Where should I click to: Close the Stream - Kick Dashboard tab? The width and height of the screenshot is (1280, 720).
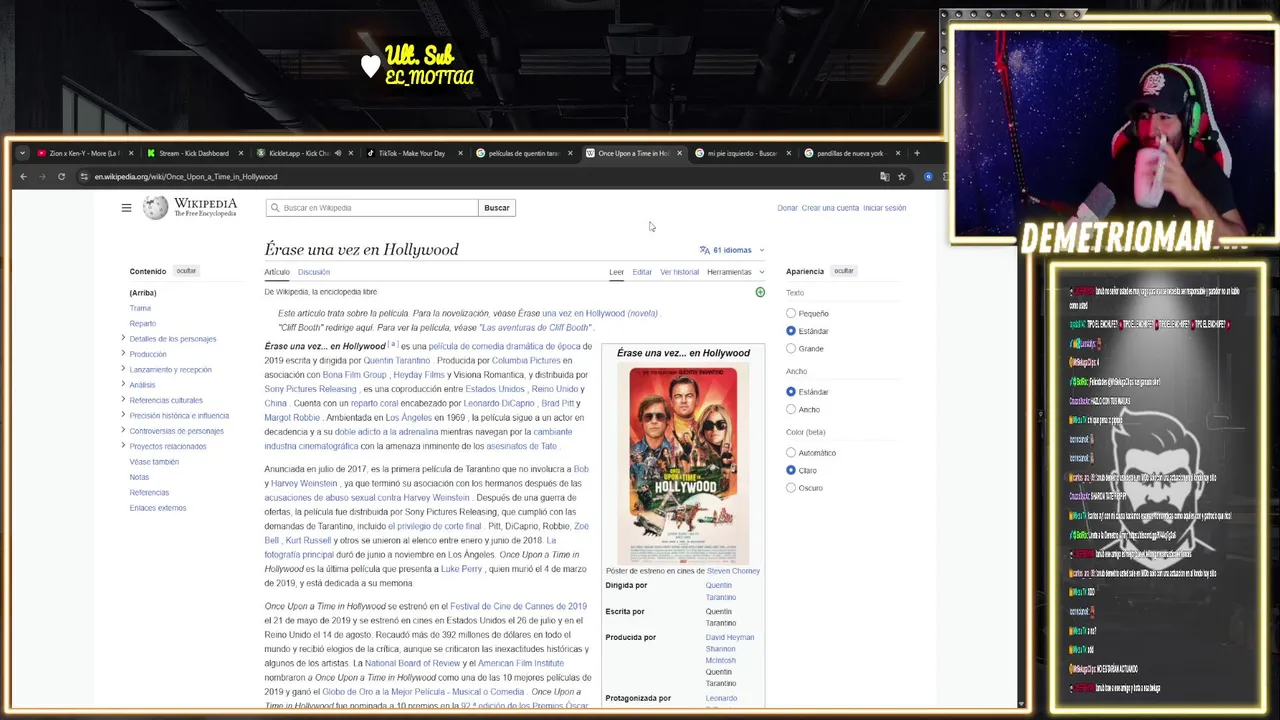pos(240,153)
